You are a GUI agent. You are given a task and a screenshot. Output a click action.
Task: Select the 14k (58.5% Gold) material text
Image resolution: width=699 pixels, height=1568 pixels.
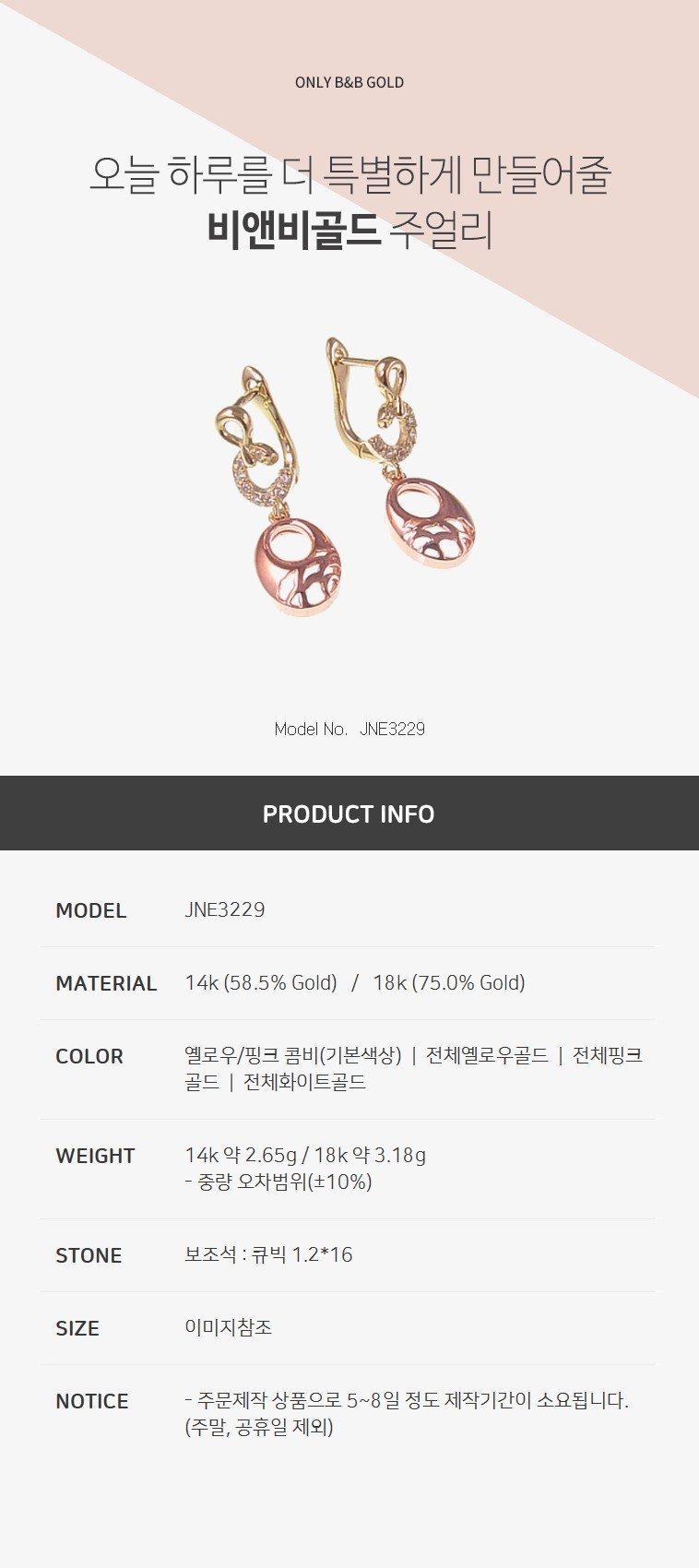pyautogui.click(x=261, y=983)
